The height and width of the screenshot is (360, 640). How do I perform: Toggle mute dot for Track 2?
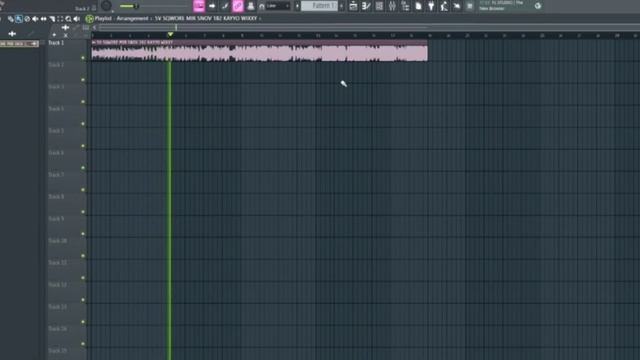(83, 80)
